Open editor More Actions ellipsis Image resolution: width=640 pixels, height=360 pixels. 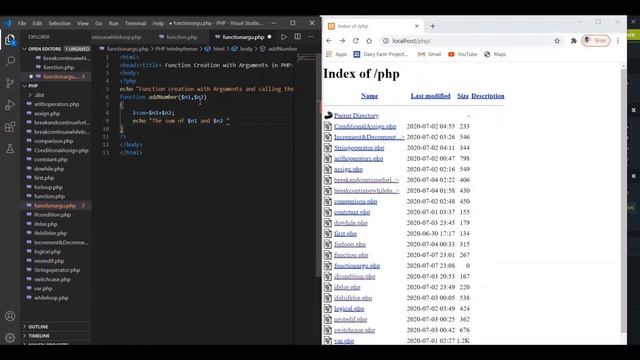(311, 37)
